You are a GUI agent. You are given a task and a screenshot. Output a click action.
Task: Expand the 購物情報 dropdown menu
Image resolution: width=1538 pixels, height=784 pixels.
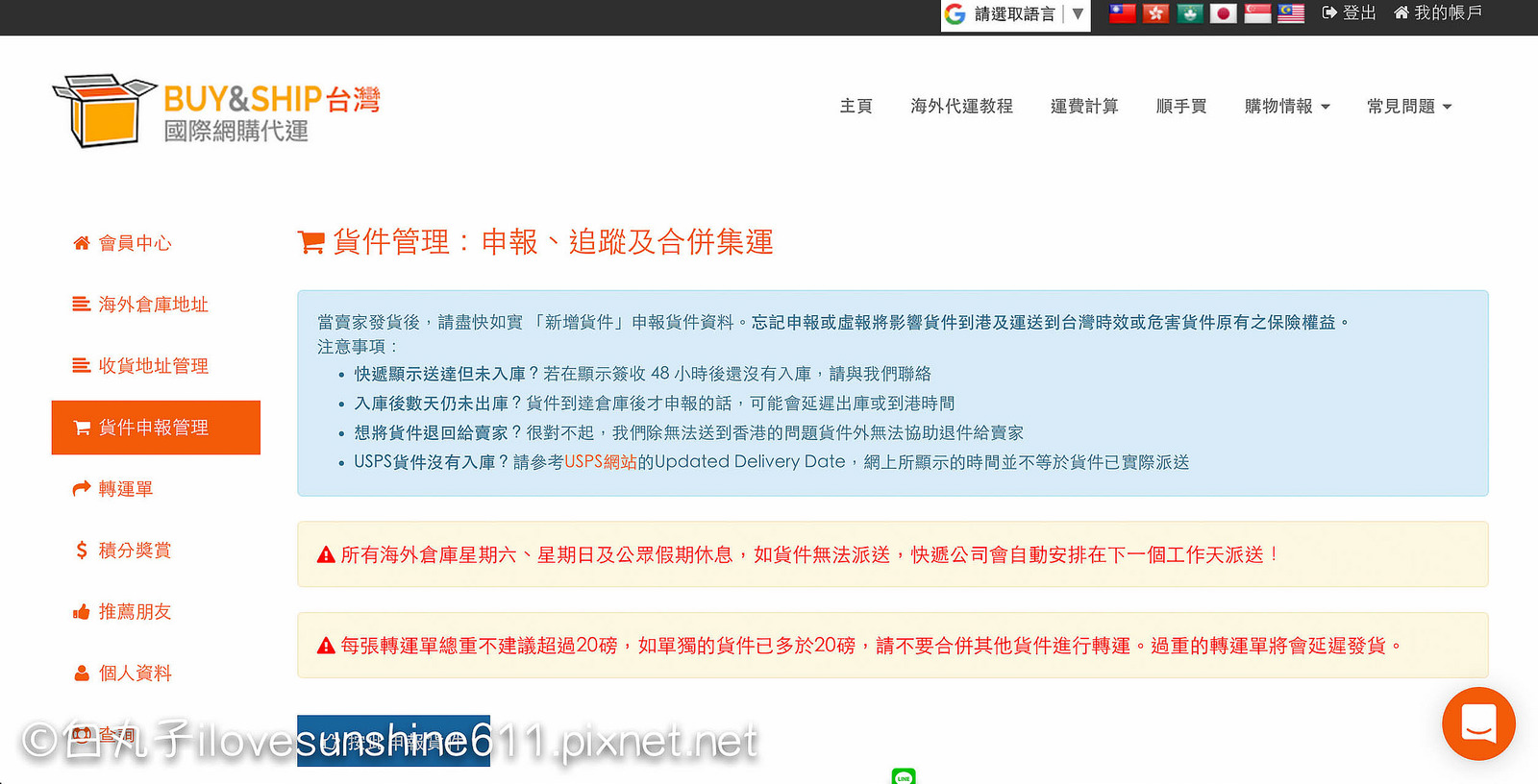point(1286,107)
